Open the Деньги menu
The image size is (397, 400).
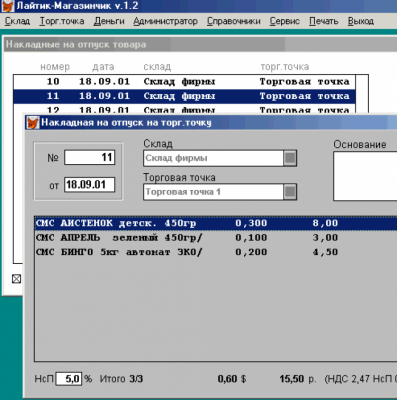(109, 21)
